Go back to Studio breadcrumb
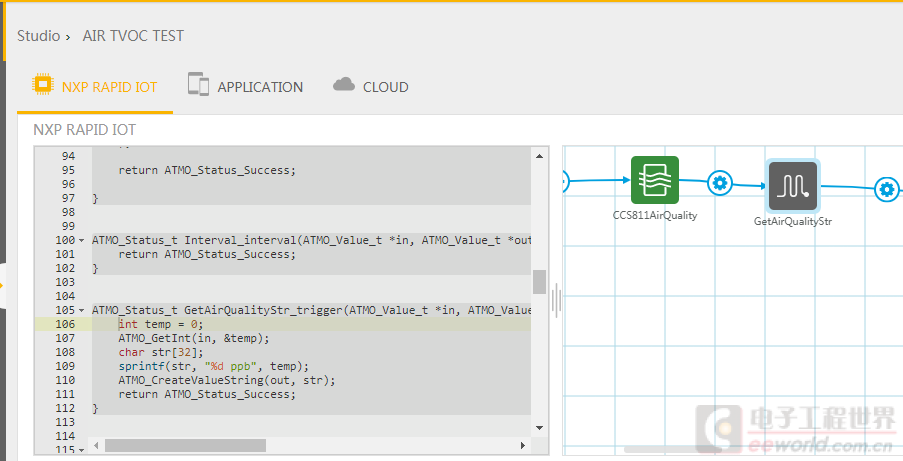This screenshot has height=461, width=903. [39, 36]
